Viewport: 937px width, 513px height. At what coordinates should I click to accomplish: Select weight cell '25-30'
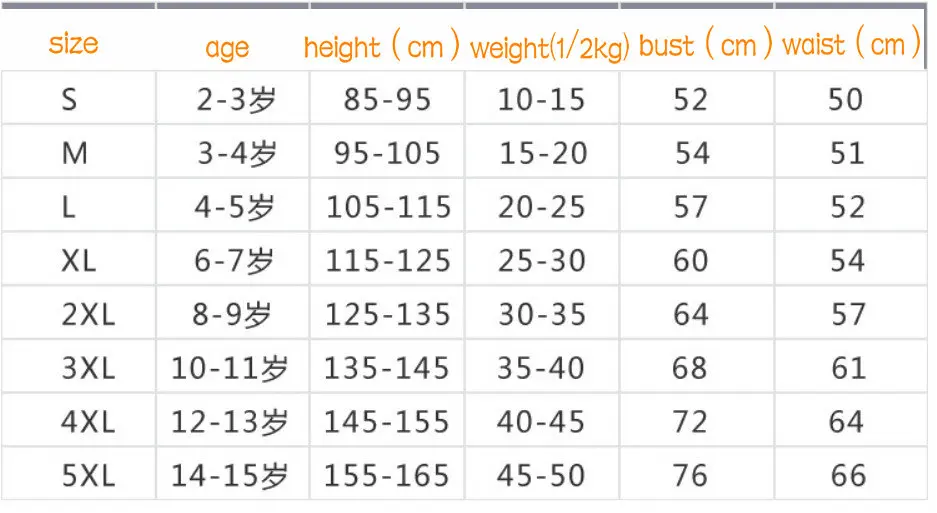(542, 261)
